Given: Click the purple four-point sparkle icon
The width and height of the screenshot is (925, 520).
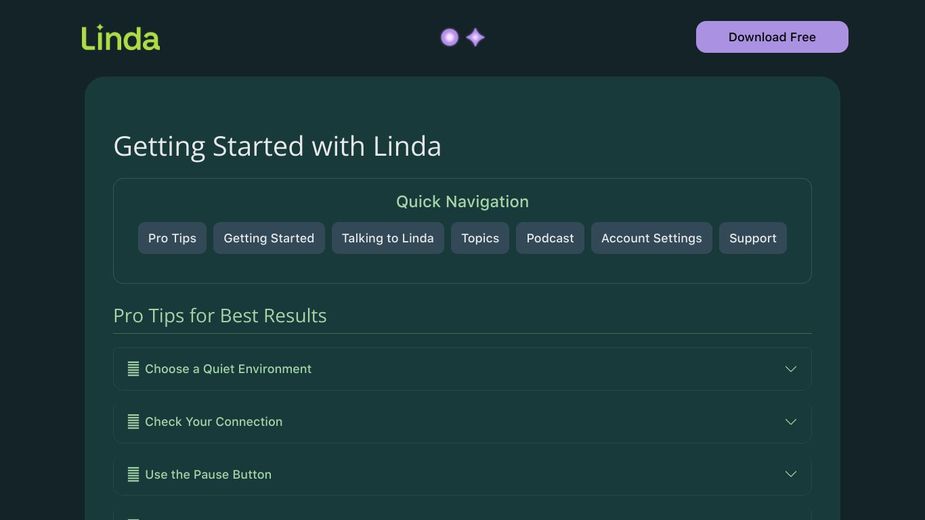Looking at the screenshot, I should pos(476,37).
